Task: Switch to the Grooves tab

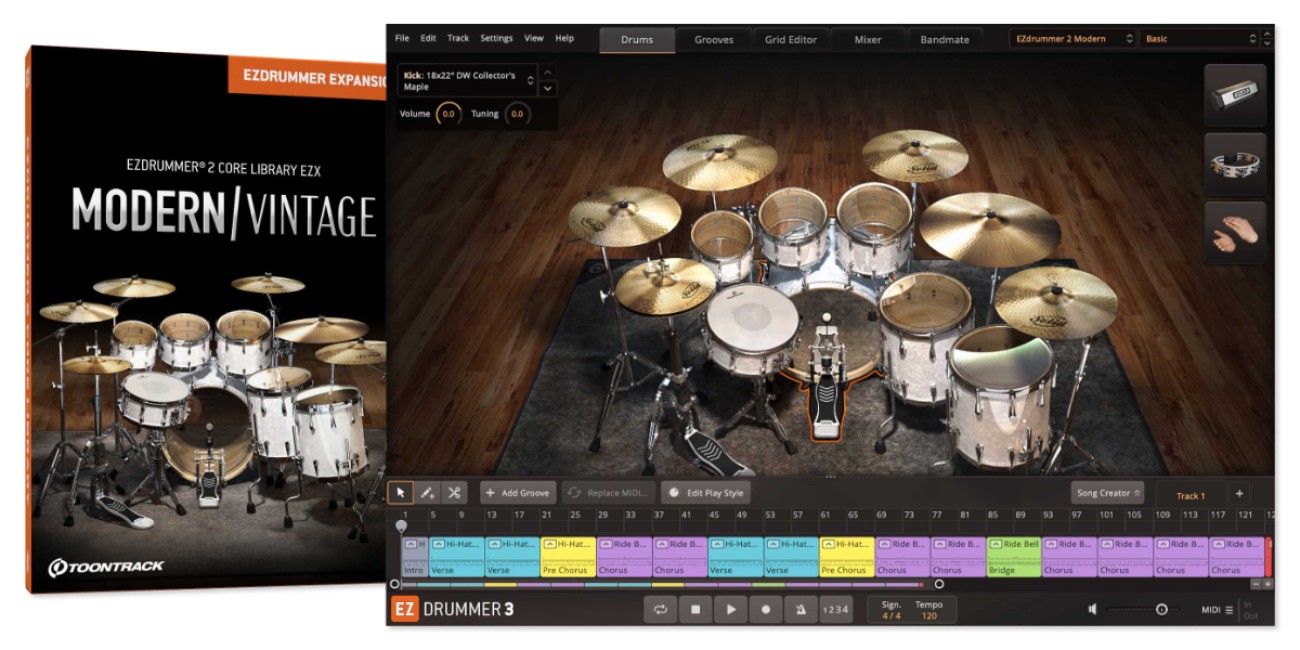Action: pos(714,40)
